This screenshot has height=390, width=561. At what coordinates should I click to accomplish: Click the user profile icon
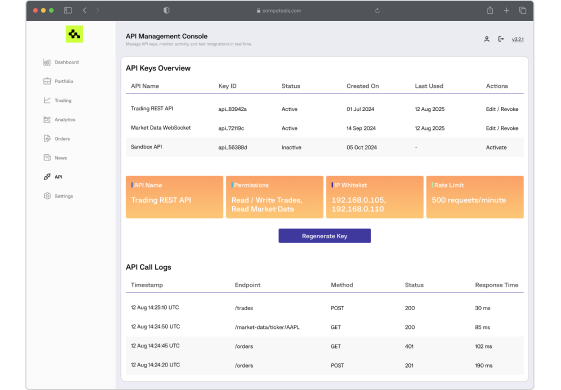pos(487,39)
